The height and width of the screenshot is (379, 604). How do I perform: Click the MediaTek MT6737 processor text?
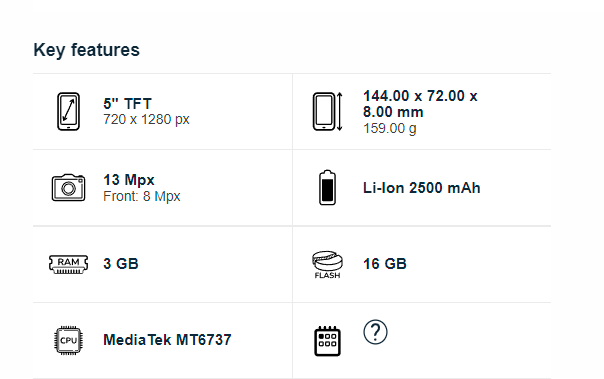pos(167,340)
